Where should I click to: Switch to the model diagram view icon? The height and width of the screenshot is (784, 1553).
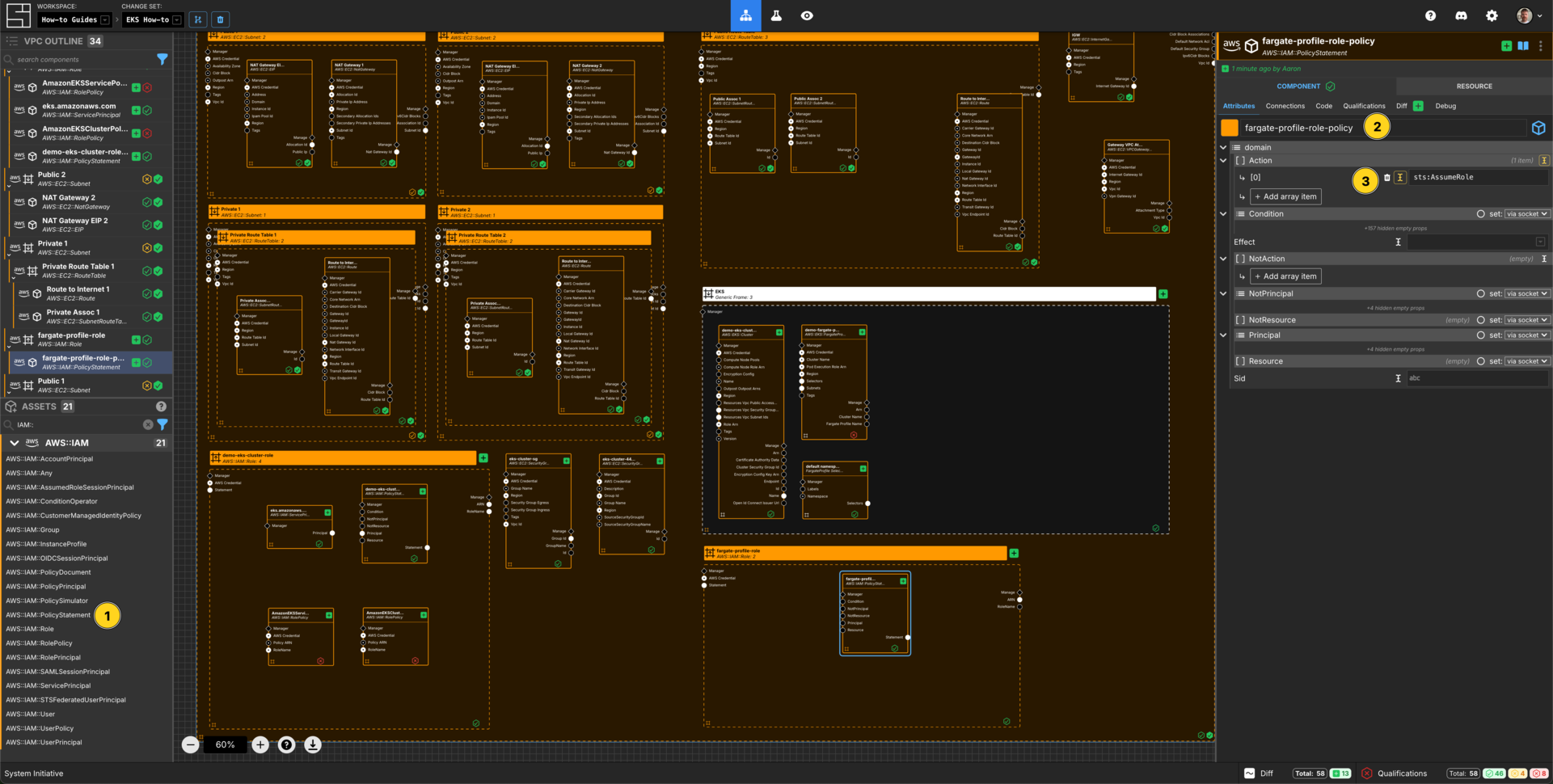coord(745,15)
